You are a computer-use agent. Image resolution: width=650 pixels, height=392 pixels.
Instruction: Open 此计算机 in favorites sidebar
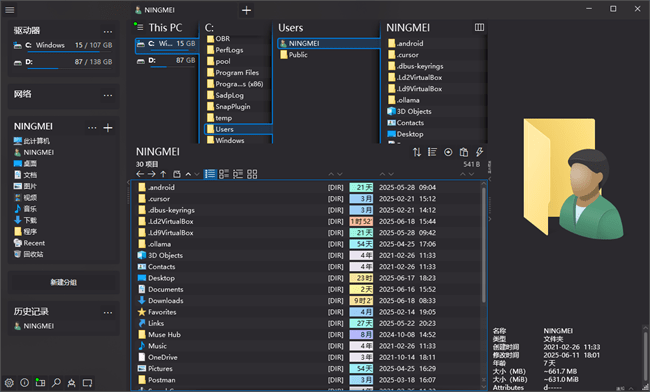(32, 141)
